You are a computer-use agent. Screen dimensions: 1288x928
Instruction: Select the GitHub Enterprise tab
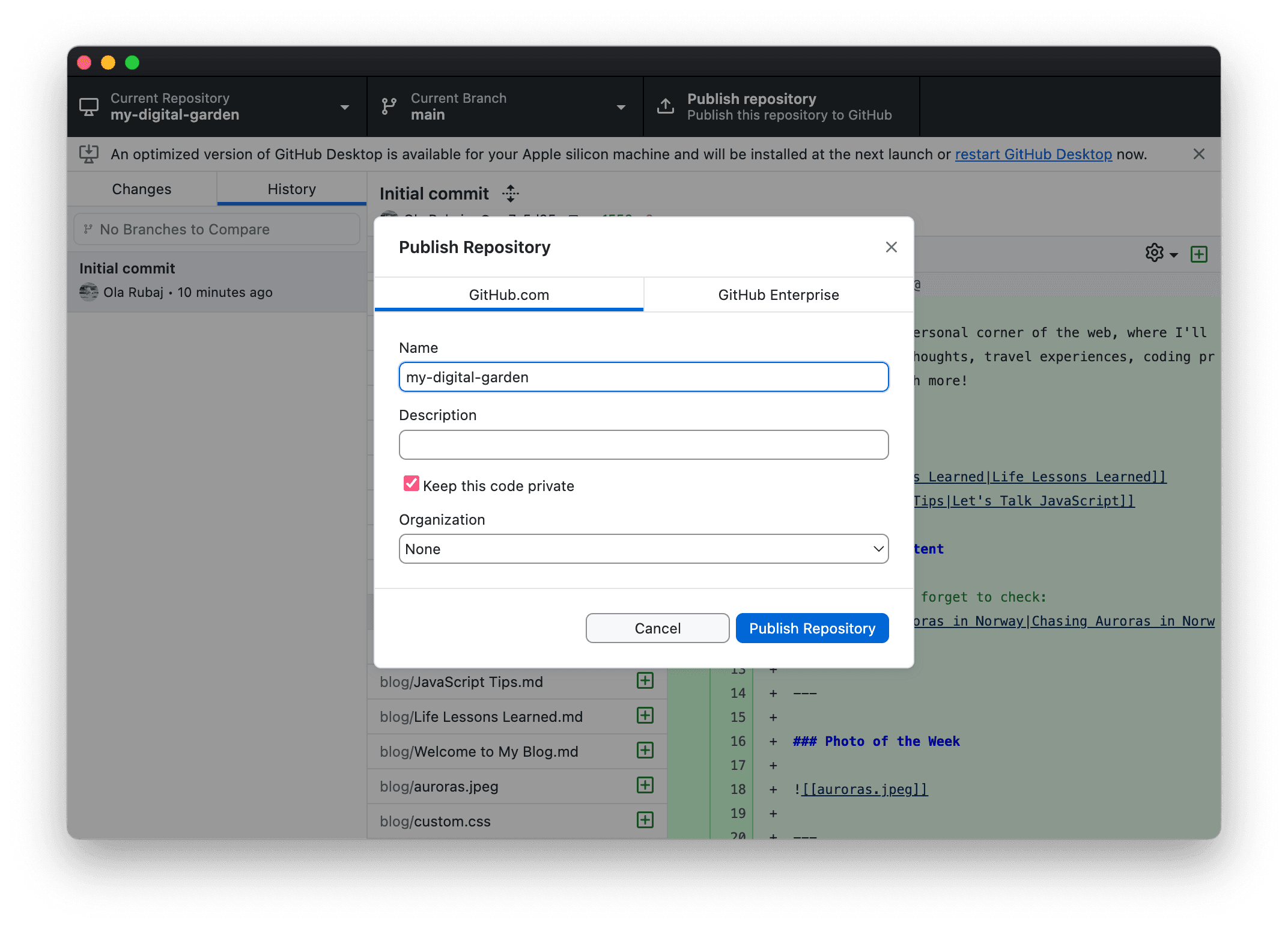tap(779, 295)
